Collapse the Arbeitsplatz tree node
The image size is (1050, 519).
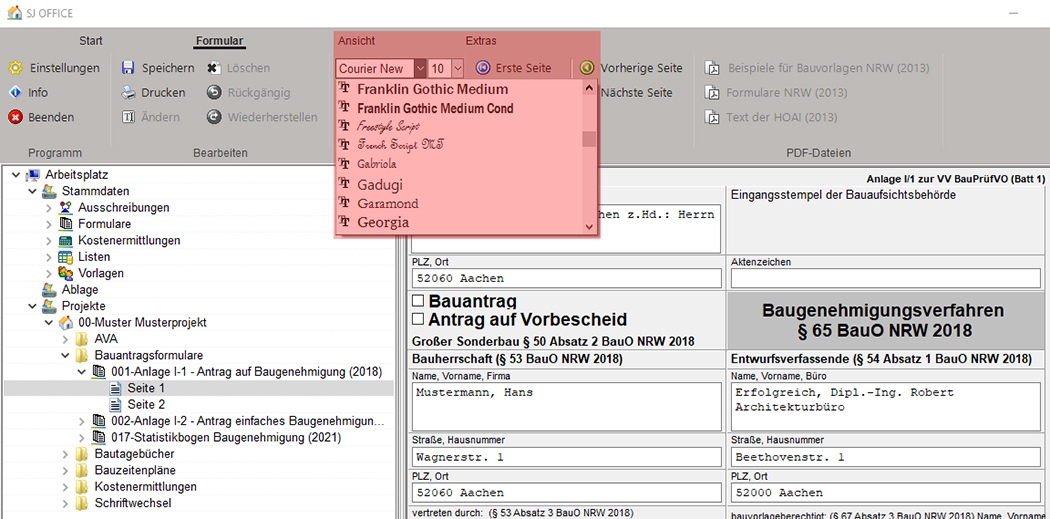pyautogui.click(x=15, y=175)
